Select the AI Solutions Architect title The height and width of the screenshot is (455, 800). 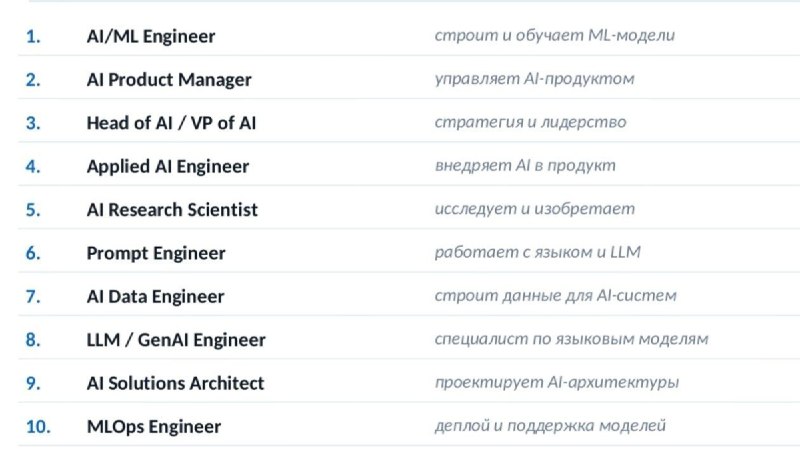point(175,383)
